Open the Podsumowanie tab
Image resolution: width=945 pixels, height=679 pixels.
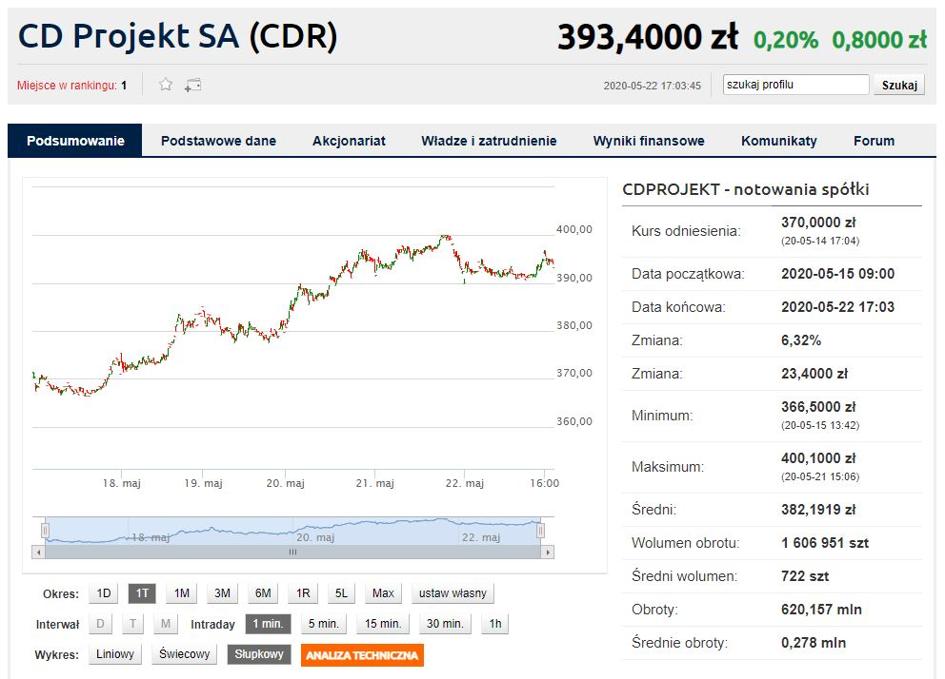pyautogui.click(x=75, y=141)
